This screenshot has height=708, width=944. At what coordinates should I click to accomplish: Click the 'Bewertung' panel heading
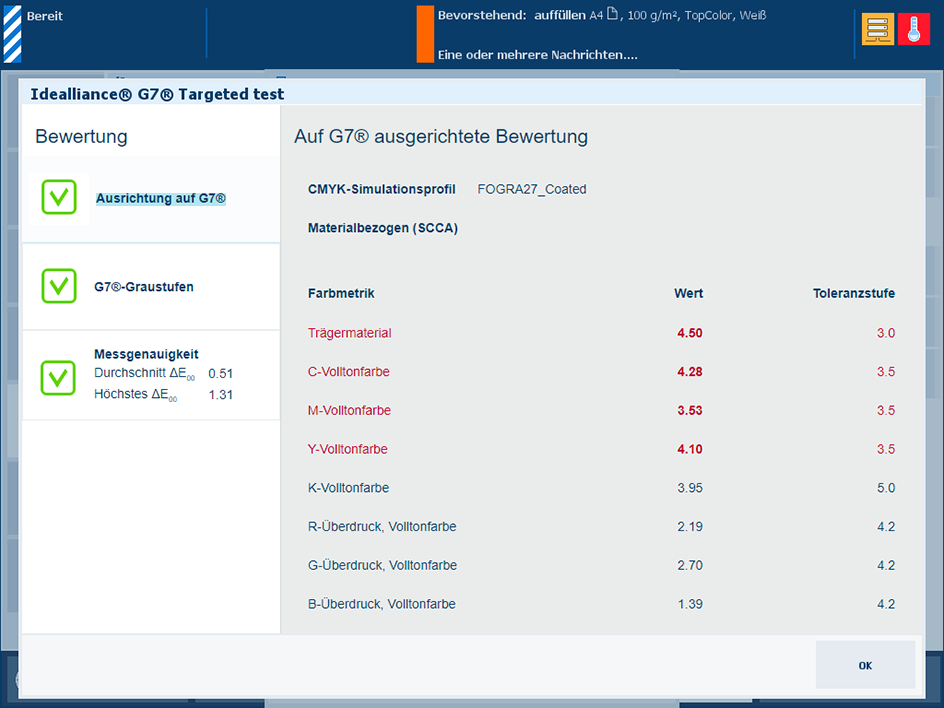click(81, 137)
